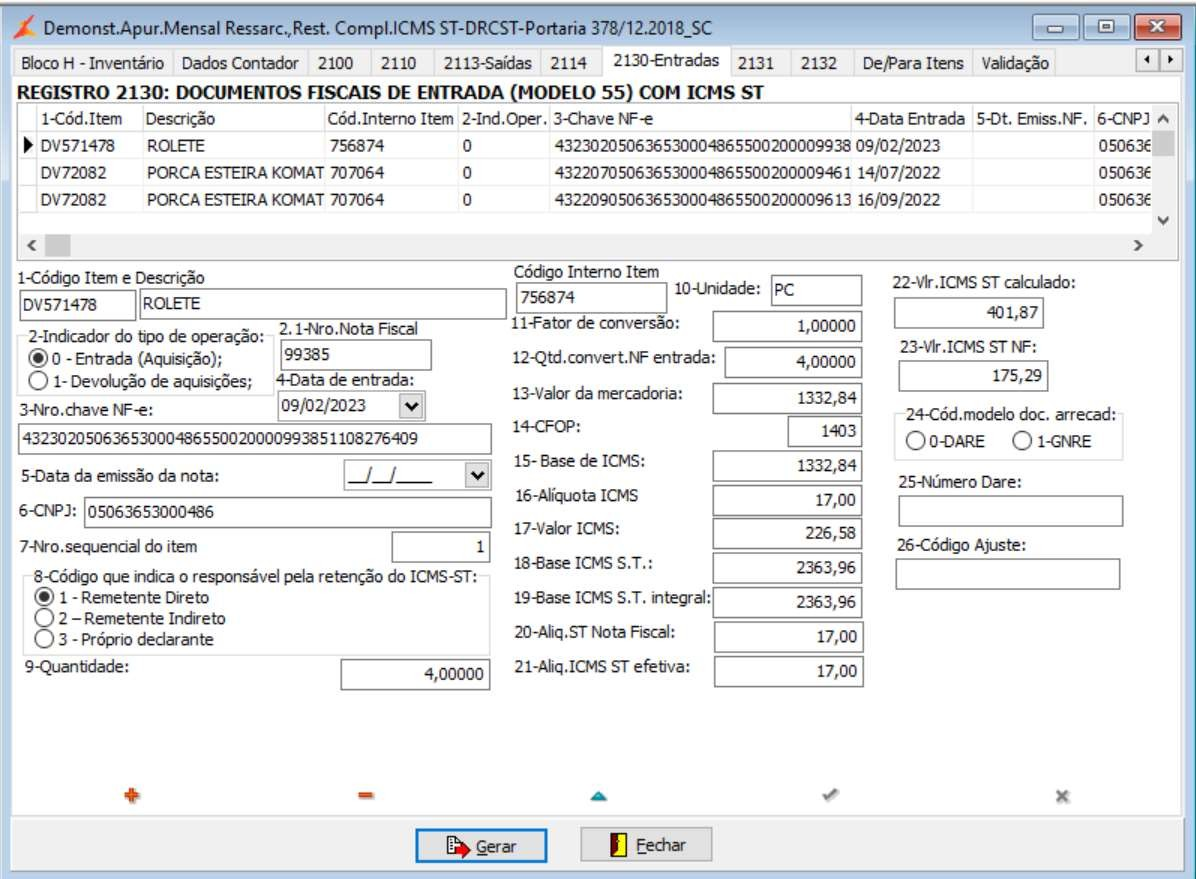1196x879 pixels.
Task: Switch to the De/Para Itens tab
Action: pos(913,63)
